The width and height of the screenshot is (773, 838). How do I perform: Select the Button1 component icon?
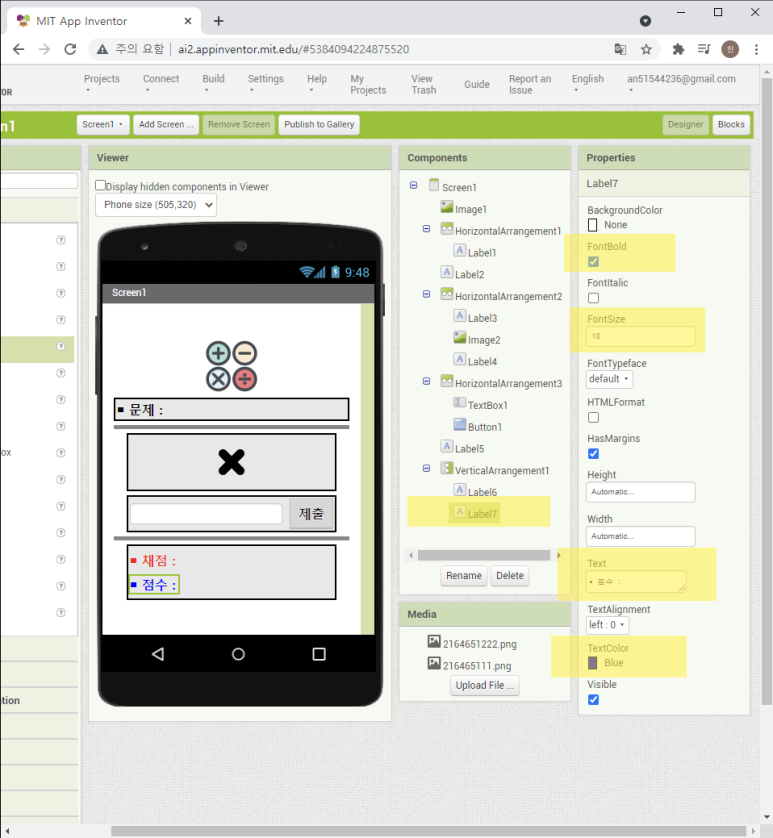(x=460, y=424)
